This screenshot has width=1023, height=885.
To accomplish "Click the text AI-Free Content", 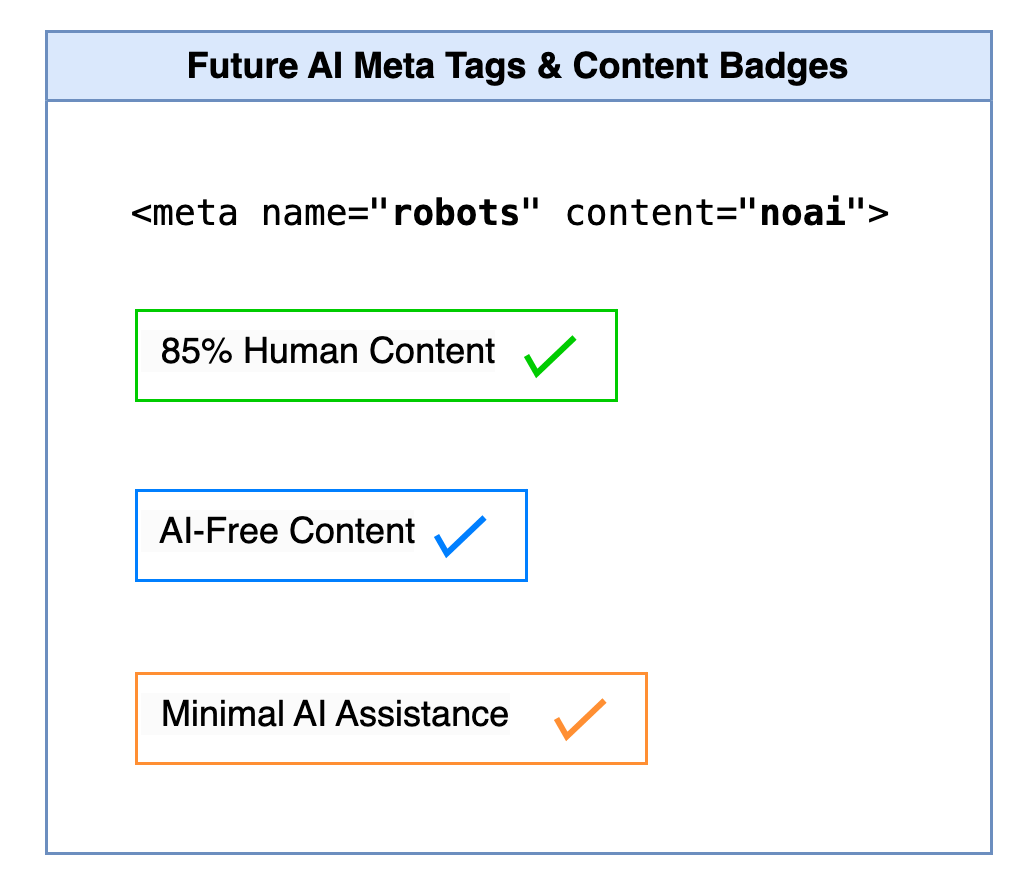I will click(x=287, y=531).
